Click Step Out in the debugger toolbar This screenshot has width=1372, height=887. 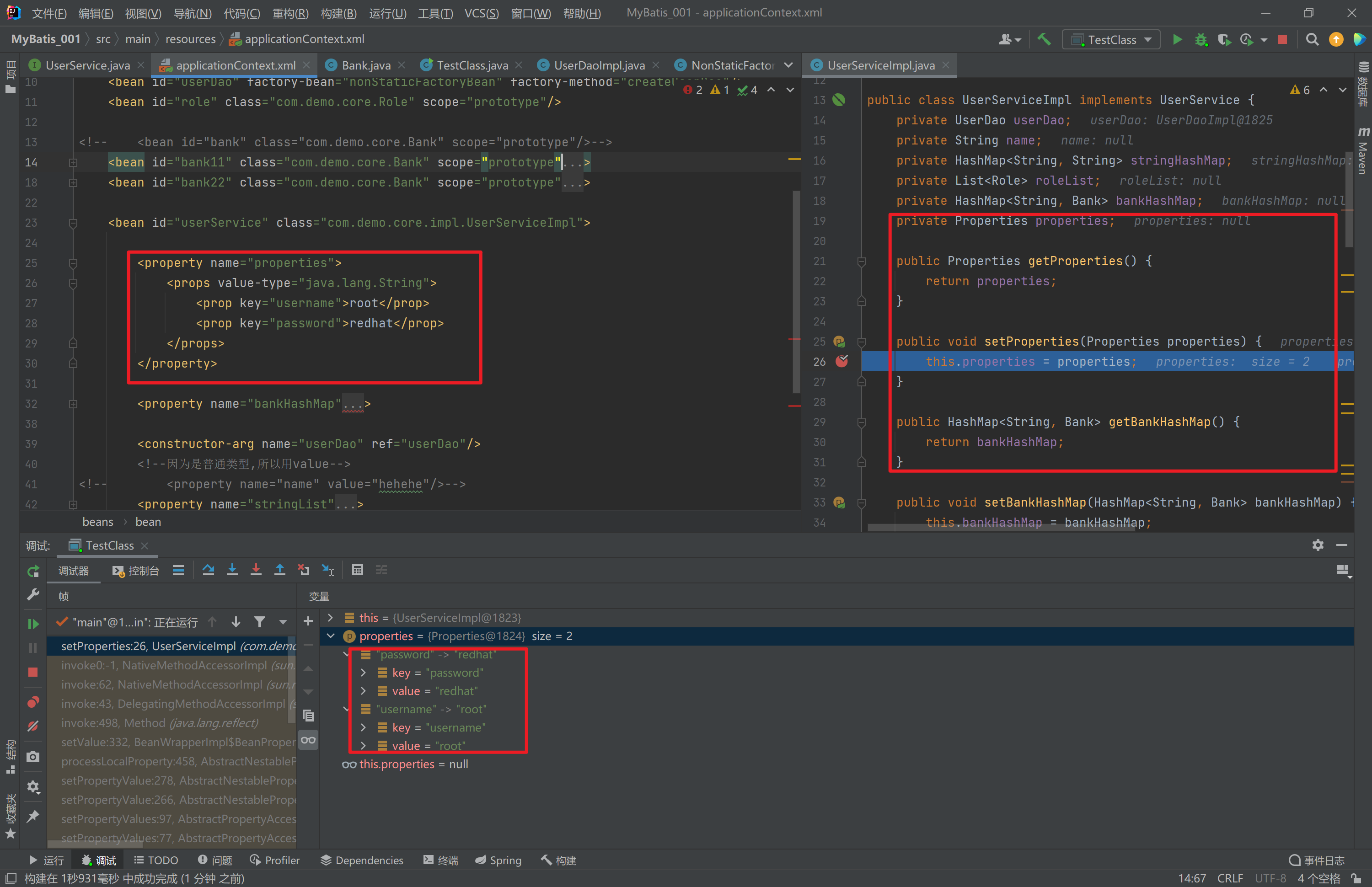[x=280, y=570]
